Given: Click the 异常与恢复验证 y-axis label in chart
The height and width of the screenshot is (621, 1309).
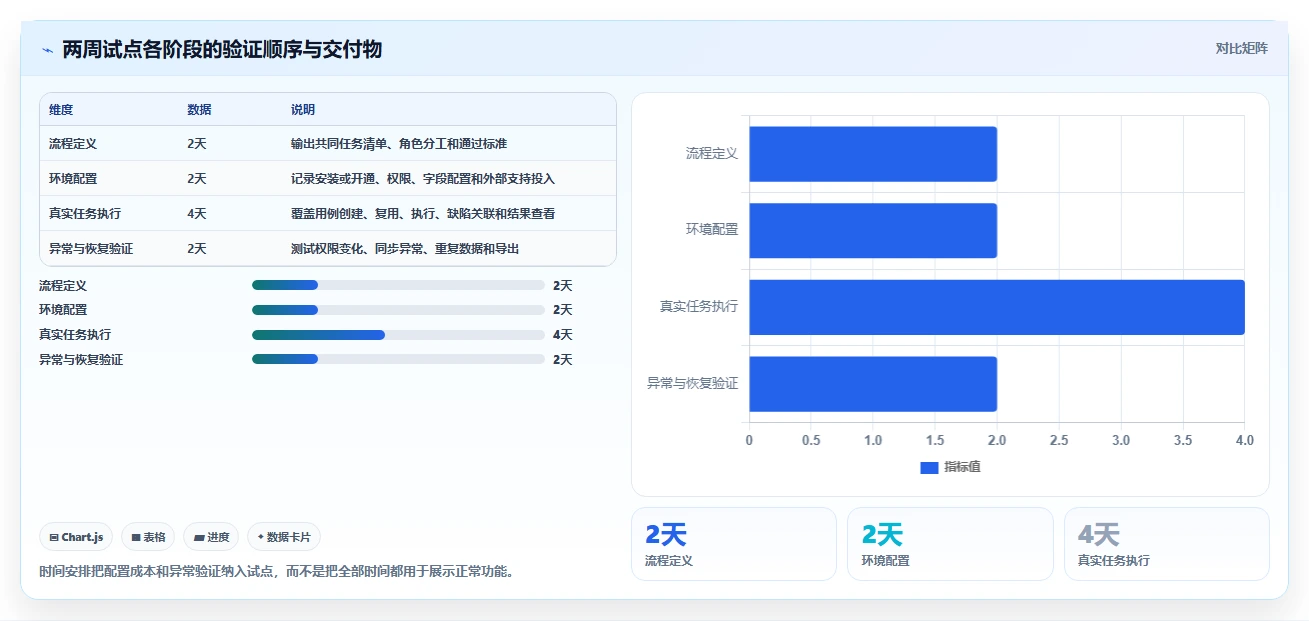Looking at the screenshot, I should point(693,383).
